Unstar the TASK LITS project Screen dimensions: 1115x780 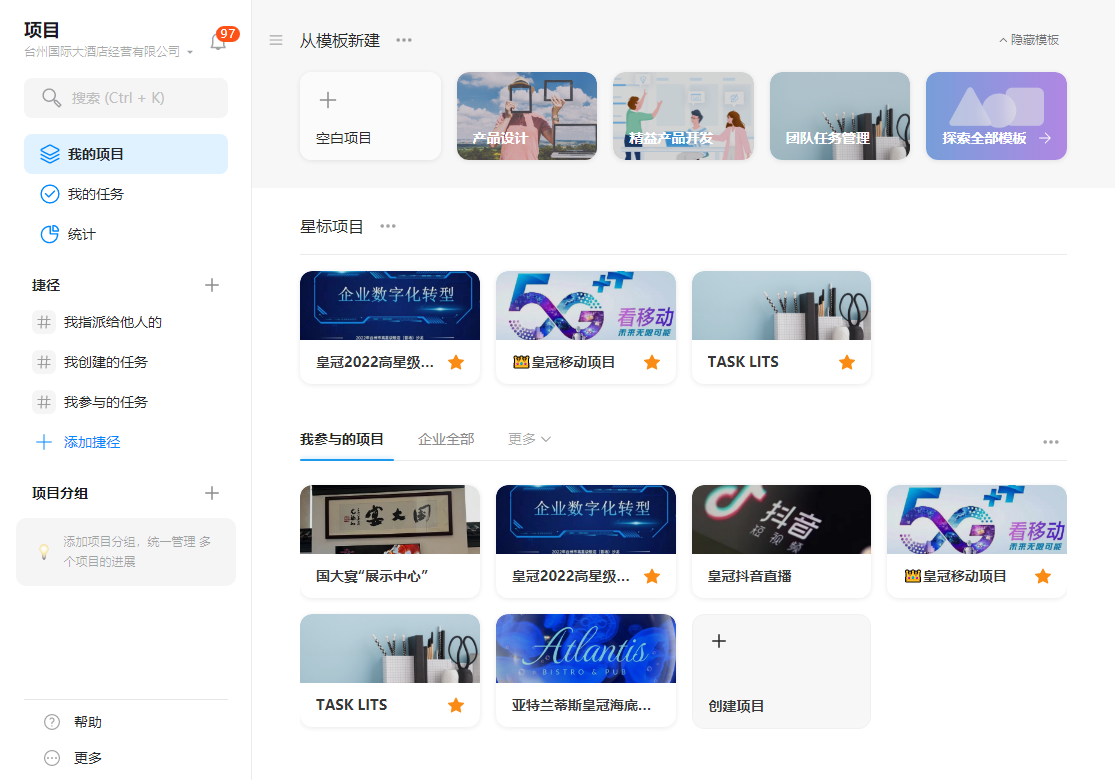coord(847,362)
